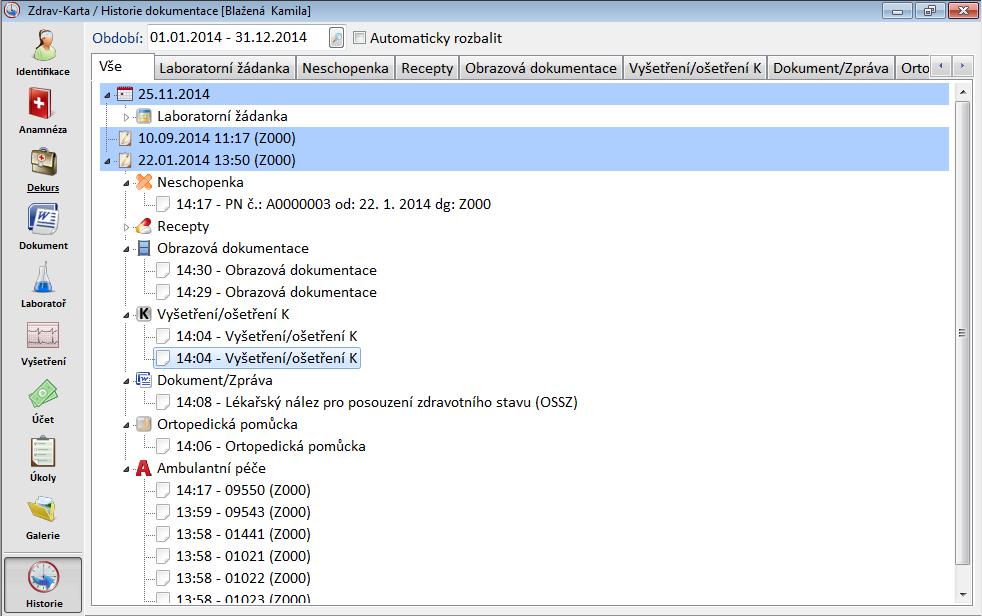Switch to the Dokument/Zpráva tab
Screen dimensions: 982x616
pyautogui.click(x=830, y=68)
